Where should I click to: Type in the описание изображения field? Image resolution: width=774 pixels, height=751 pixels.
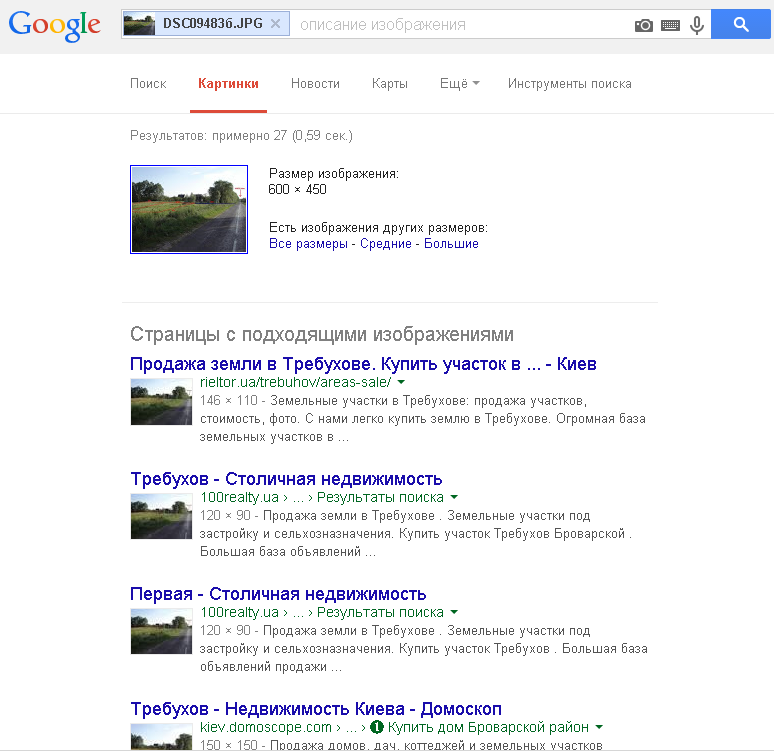tap(460, 25)
